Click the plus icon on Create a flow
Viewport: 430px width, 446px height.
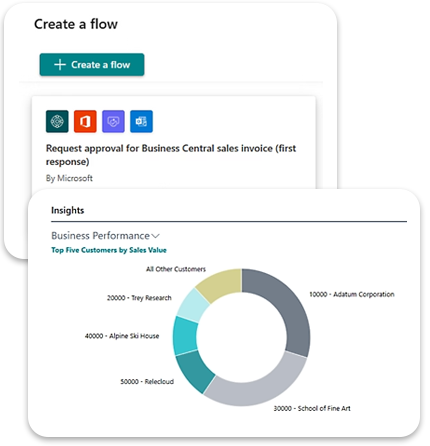pos(60,64)
